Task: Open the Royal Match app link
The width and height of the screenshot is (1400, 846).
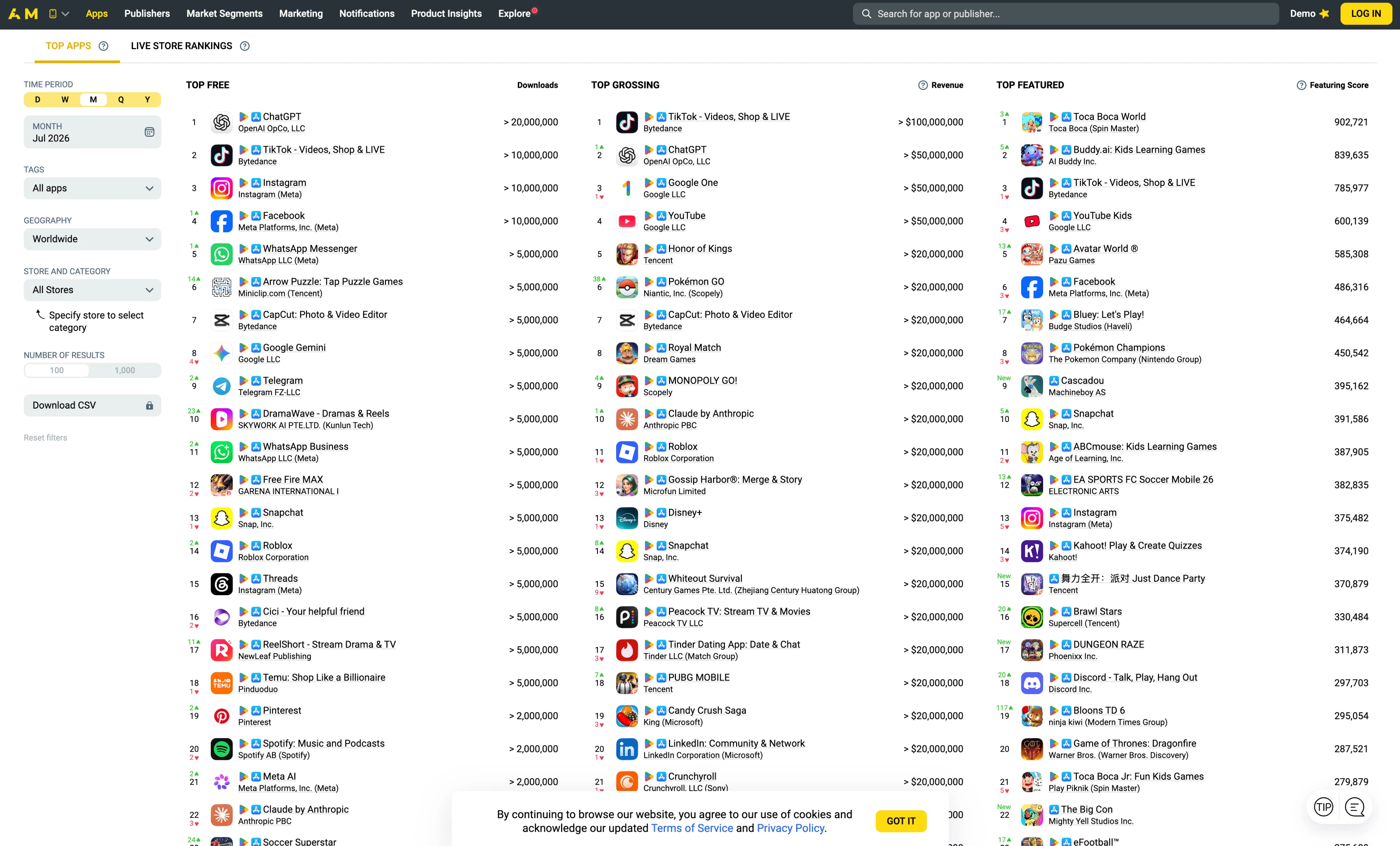Action: point(694,348)
